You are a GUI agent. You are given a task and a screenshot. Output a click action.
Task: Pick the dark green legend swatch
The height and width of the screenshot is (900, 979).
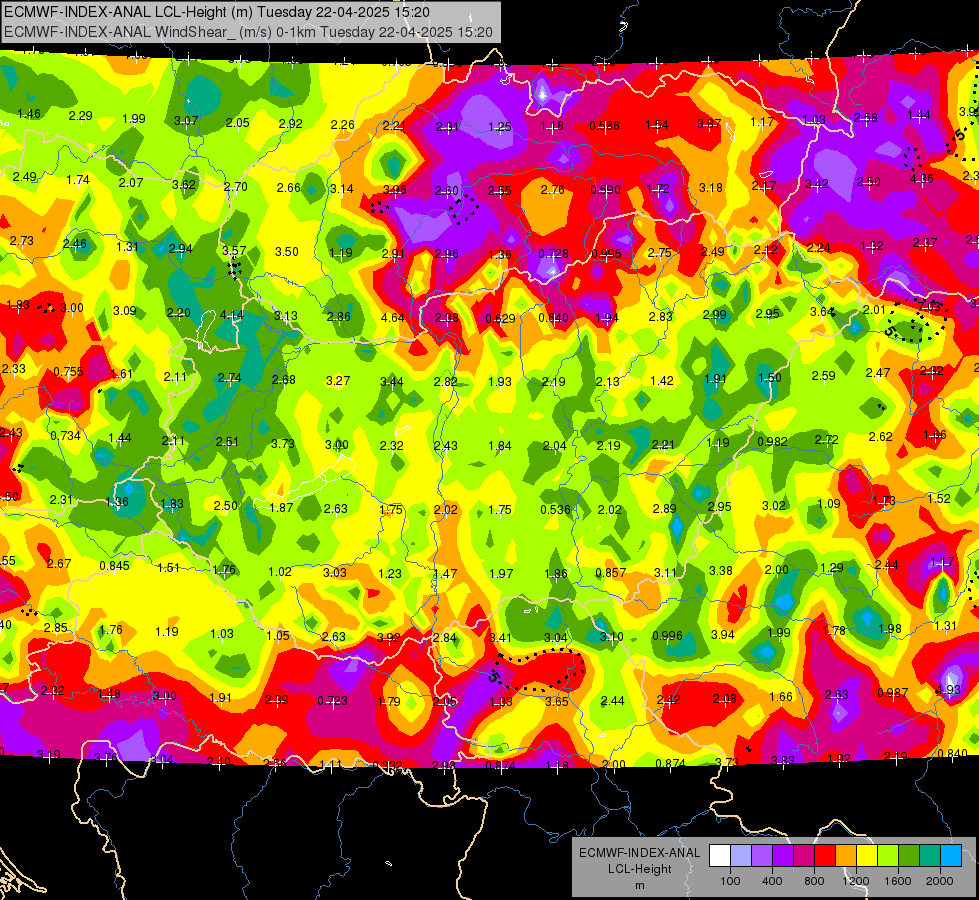pos(909,856)
